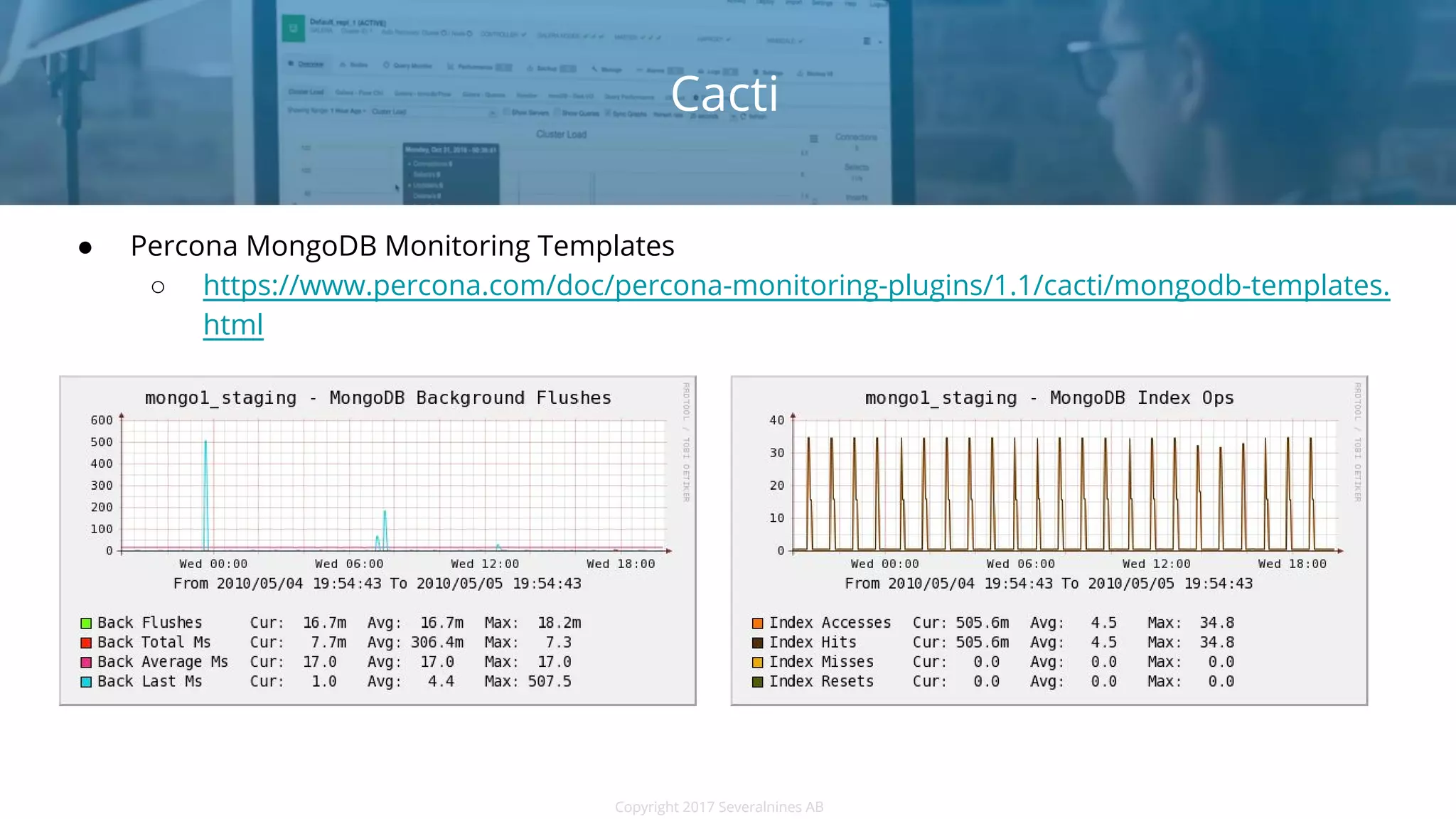Click Max 34.8 value in Index Accesses row
Viewport: 1456px width, 819px height.
[x=1217, y=623]
